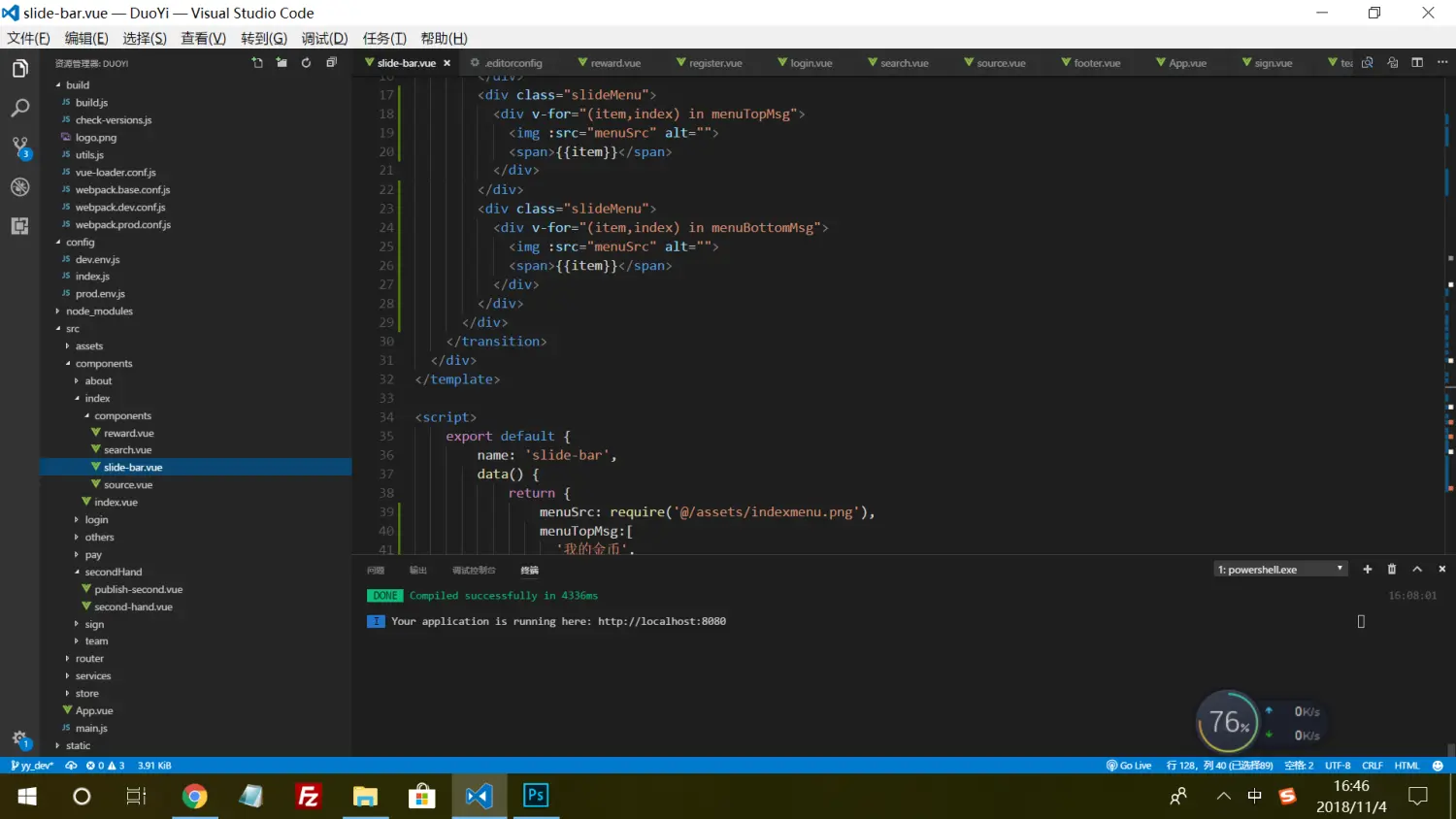
Task: Open webpack.base.conf.js in explorer
Action: point(122,190)
